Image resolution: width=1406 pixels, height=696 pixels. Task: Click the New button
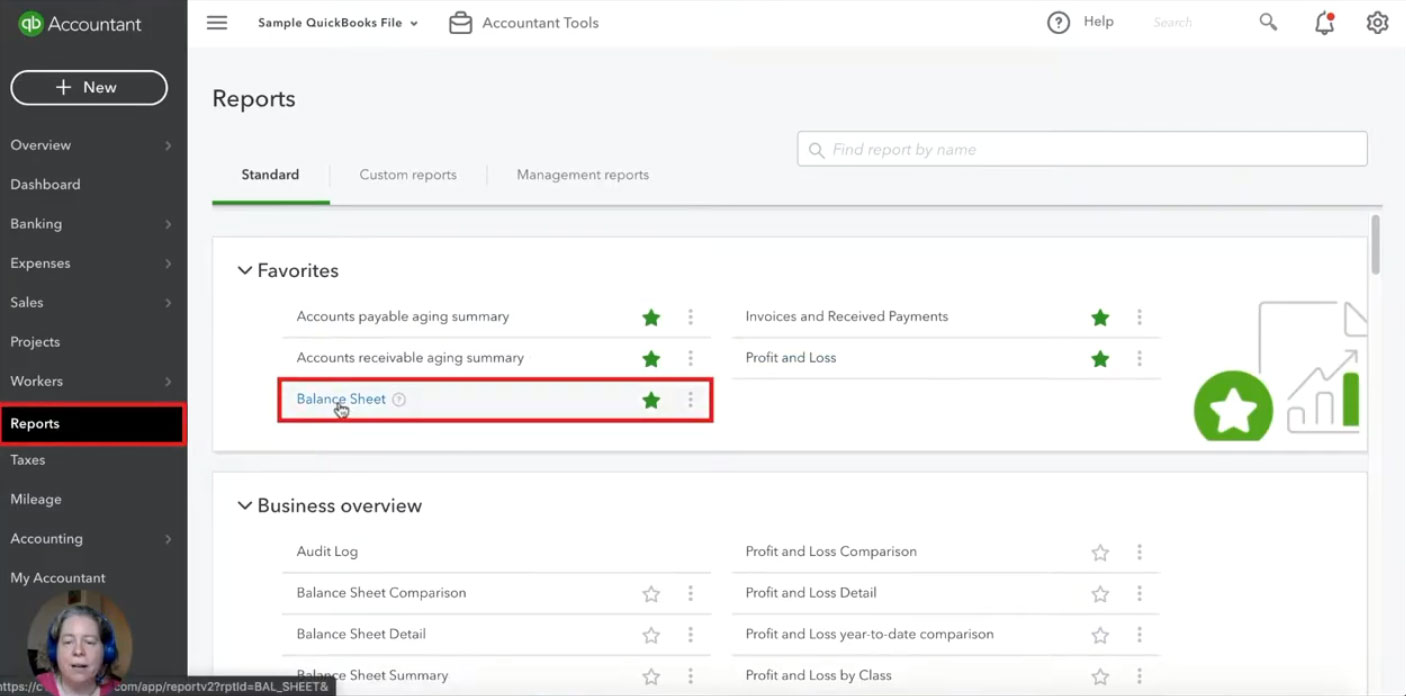coord(89,87)
